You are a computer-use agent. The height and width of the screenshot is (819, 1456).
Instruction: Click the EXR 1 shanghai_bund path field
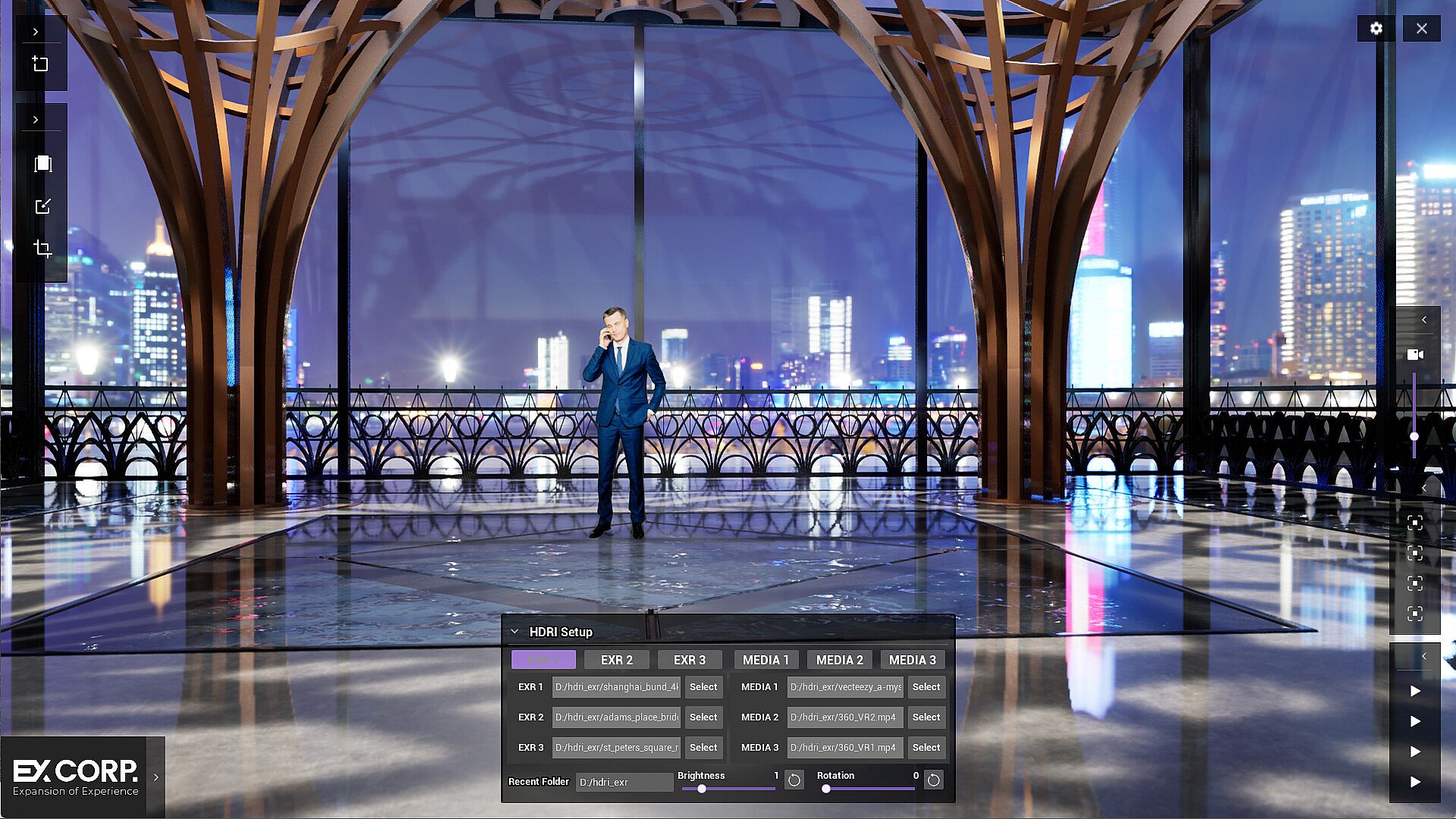coord(616,687)
